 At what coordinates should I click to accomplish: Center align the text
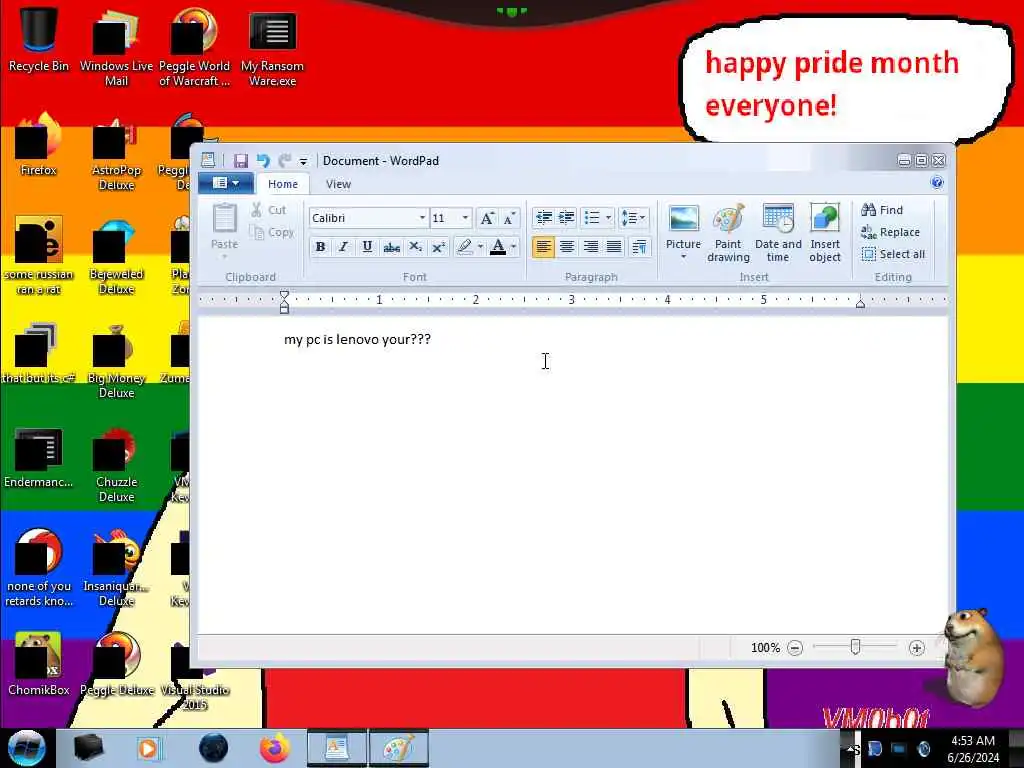567,247
